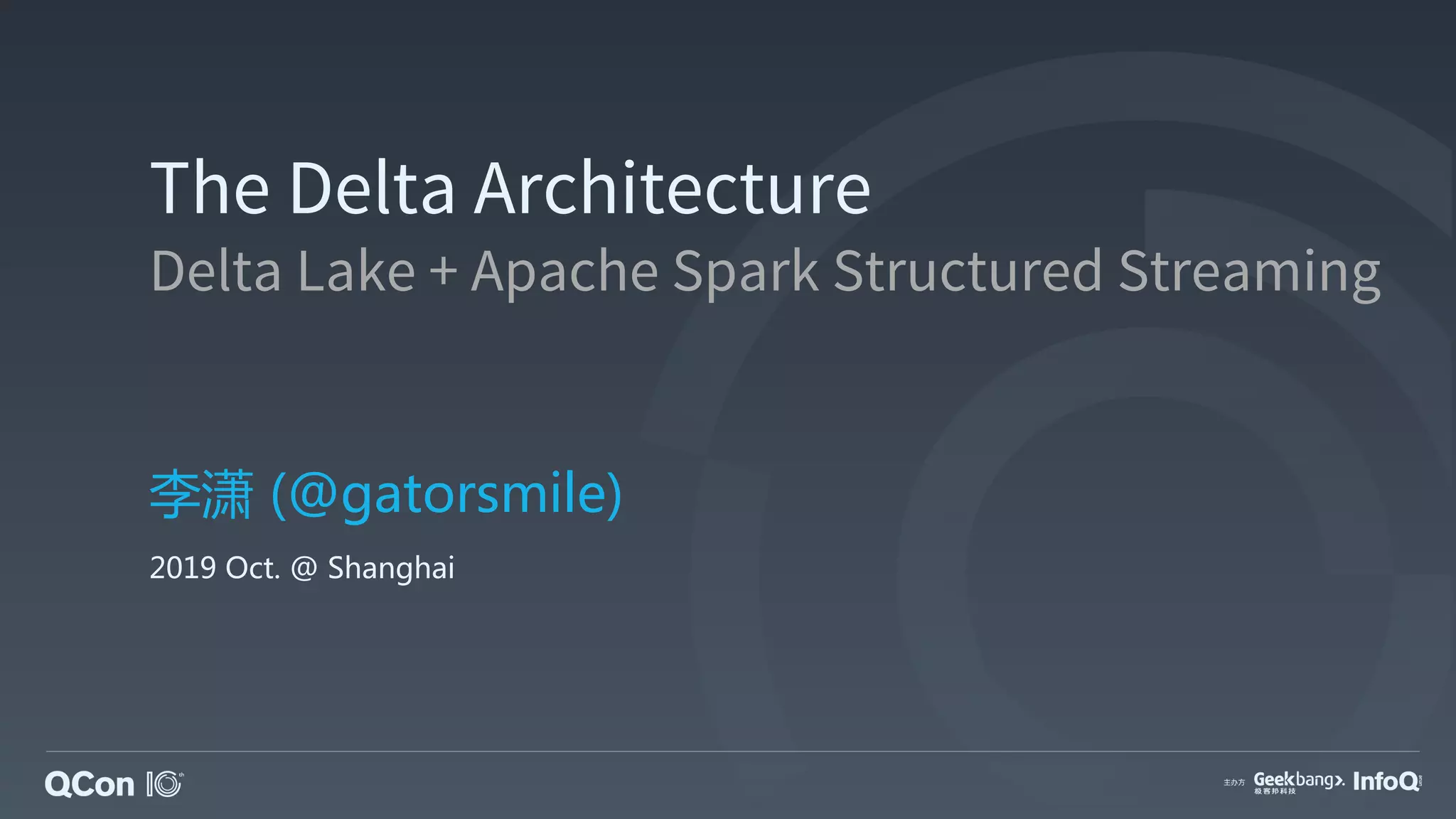Click the 极客邦科技 text under Geekbang
Viewport: 1456px width, 819px height.
1275,791
